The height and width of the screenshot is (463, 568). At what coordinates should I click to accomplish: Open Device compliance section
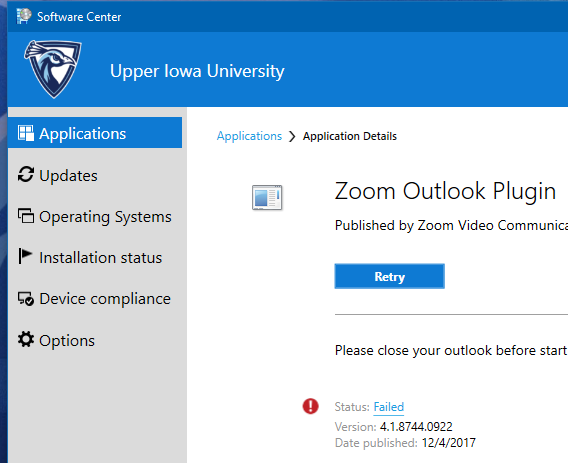click(95, 299)
